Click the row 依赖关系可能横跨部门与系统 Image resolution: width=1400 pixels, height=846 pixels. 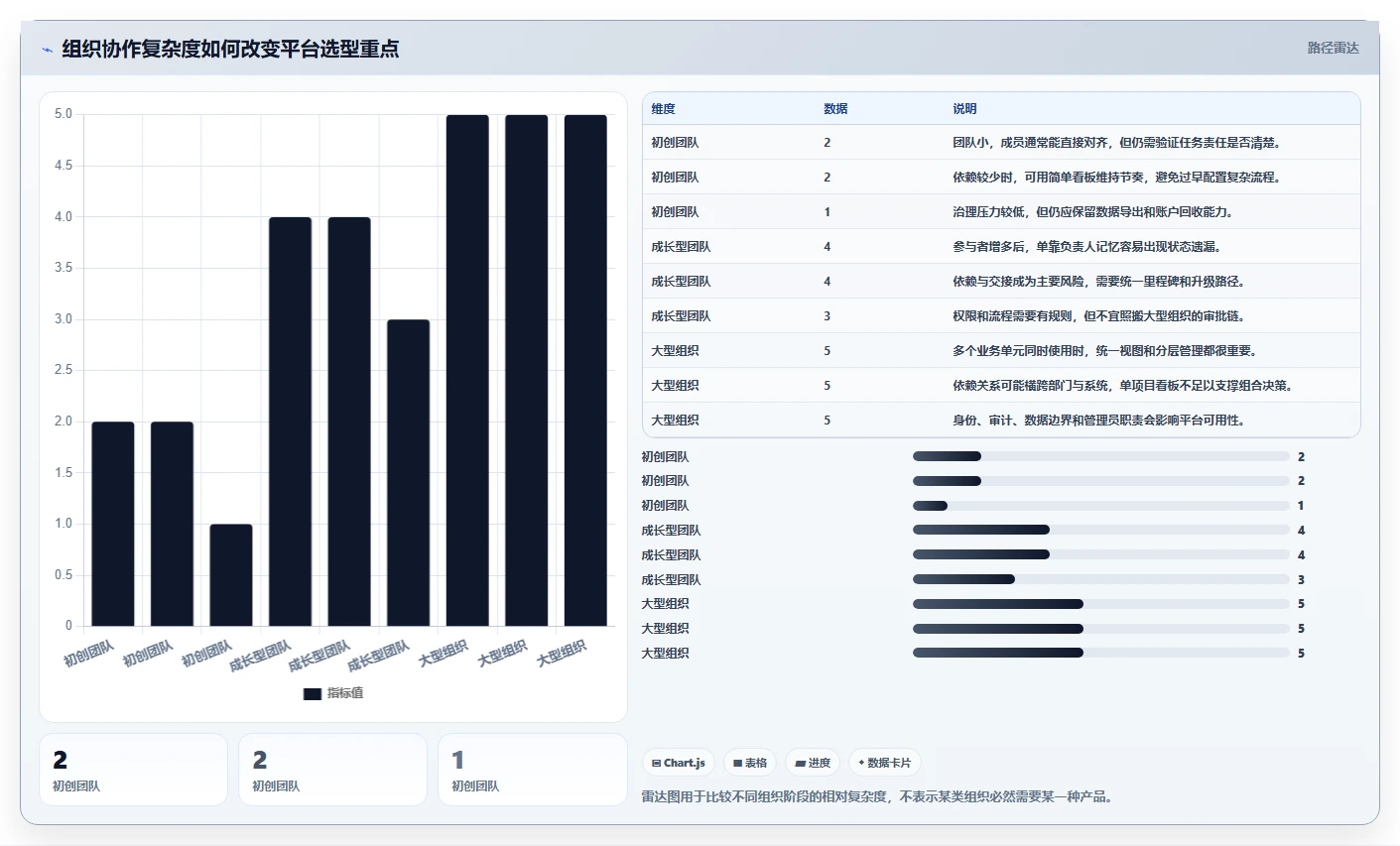tap(1001, 386)
